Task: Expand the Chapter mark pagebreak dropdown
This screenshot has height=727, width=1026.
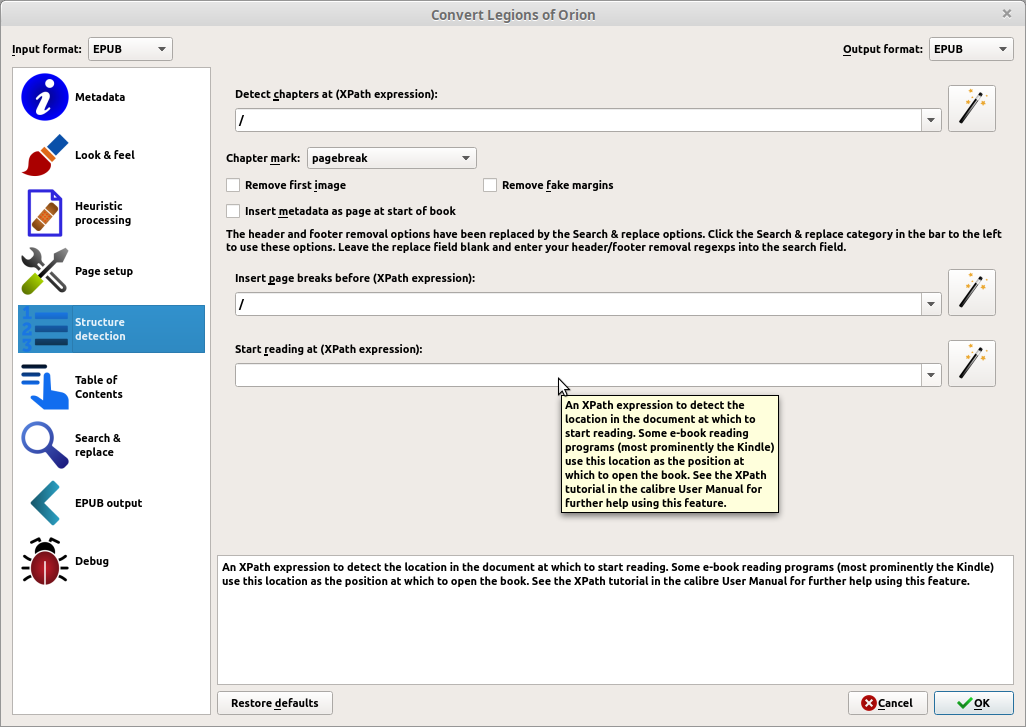Action: [391, 158]
